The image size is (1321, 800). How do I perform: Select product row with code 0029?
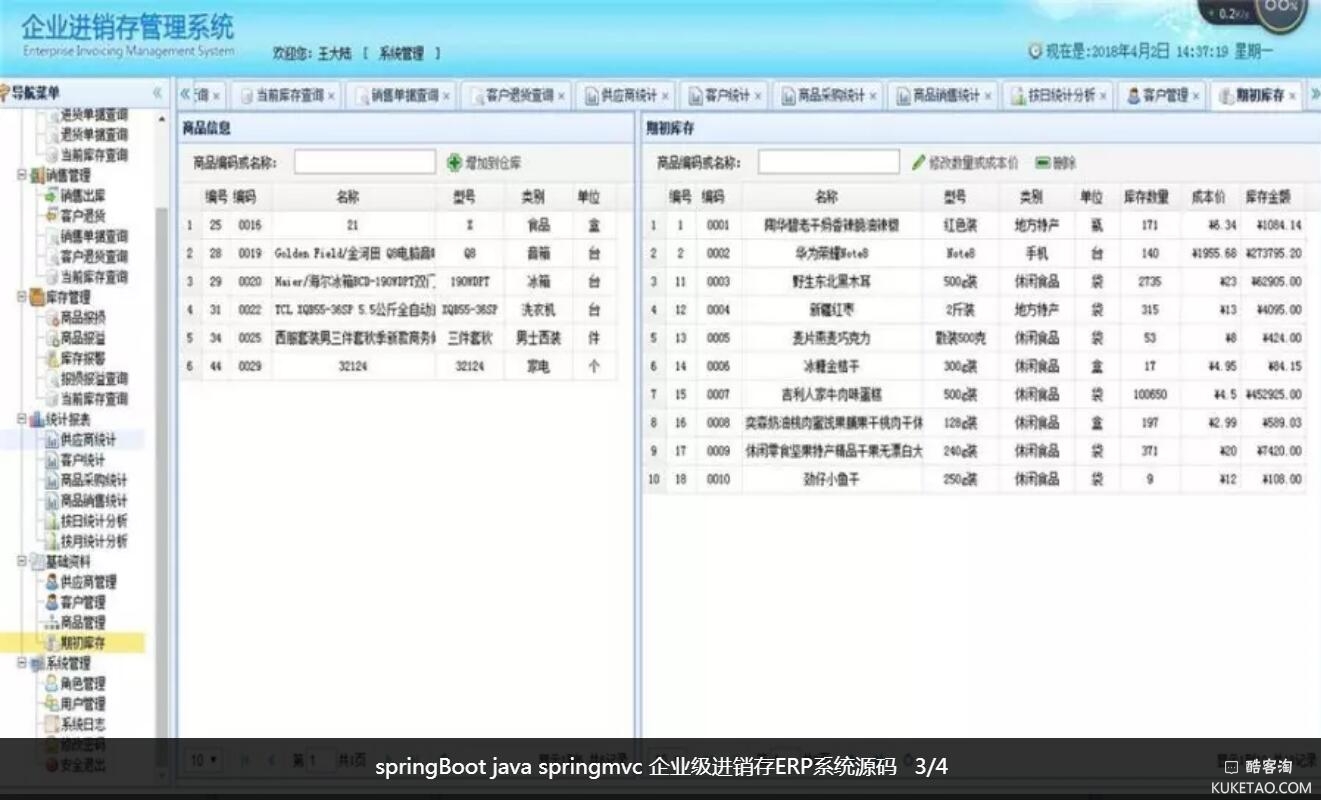pyautogui.click(x=397, y=367)
